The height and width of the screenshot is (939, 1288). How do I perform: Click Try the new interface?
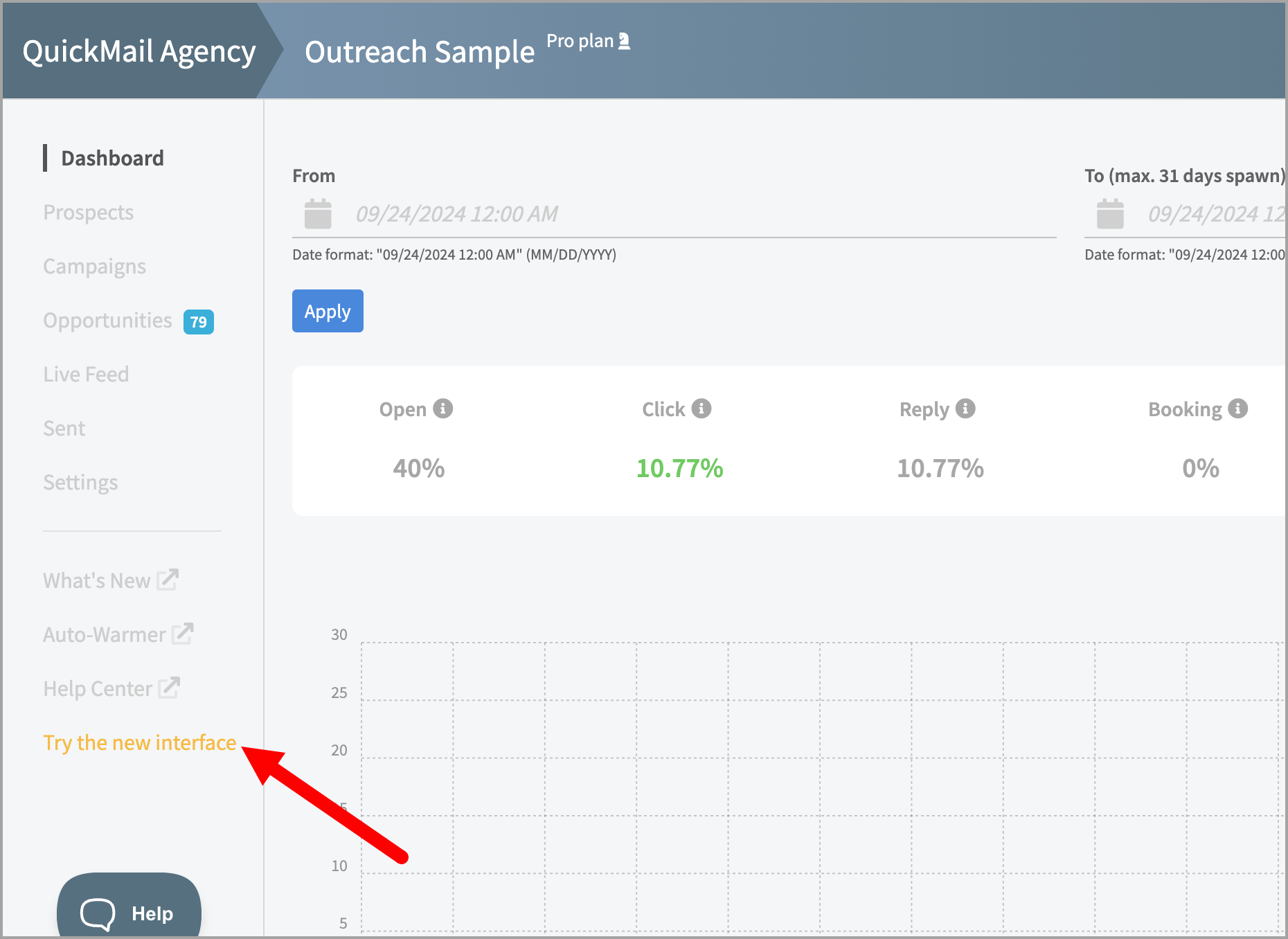click(140, 742)
